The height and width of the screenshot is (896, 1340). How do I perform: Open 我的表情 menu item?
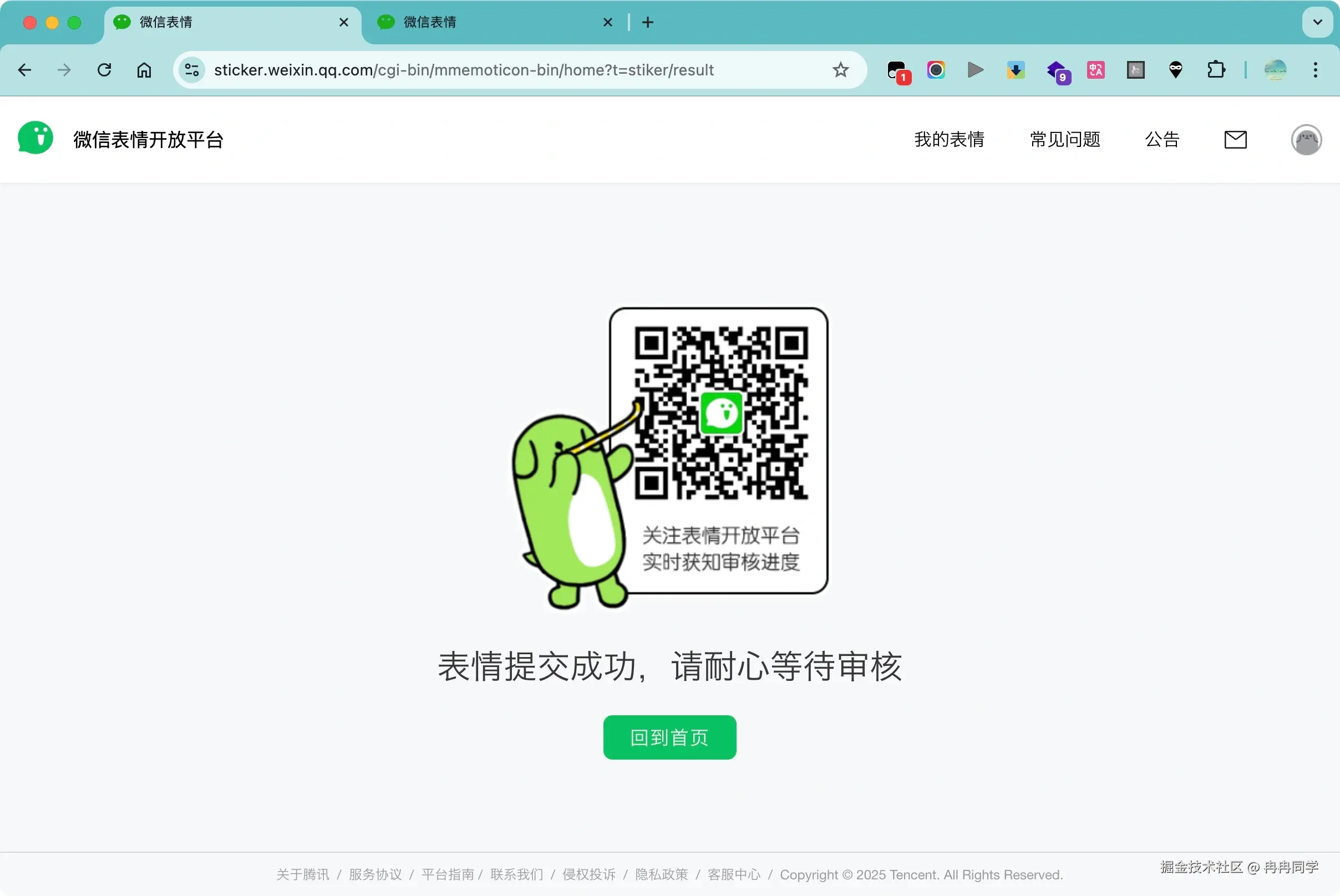[x=949, y=139]
